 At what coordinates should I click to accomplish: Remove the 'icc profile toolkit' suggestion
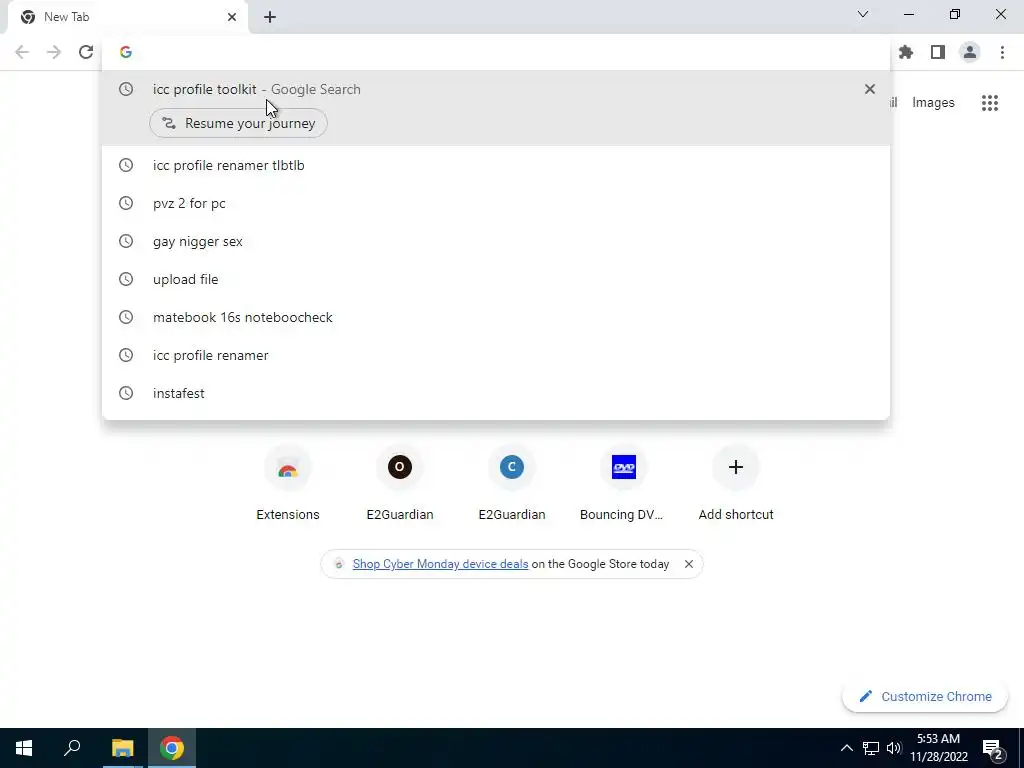pyautogui.click(x=869, y=89)
